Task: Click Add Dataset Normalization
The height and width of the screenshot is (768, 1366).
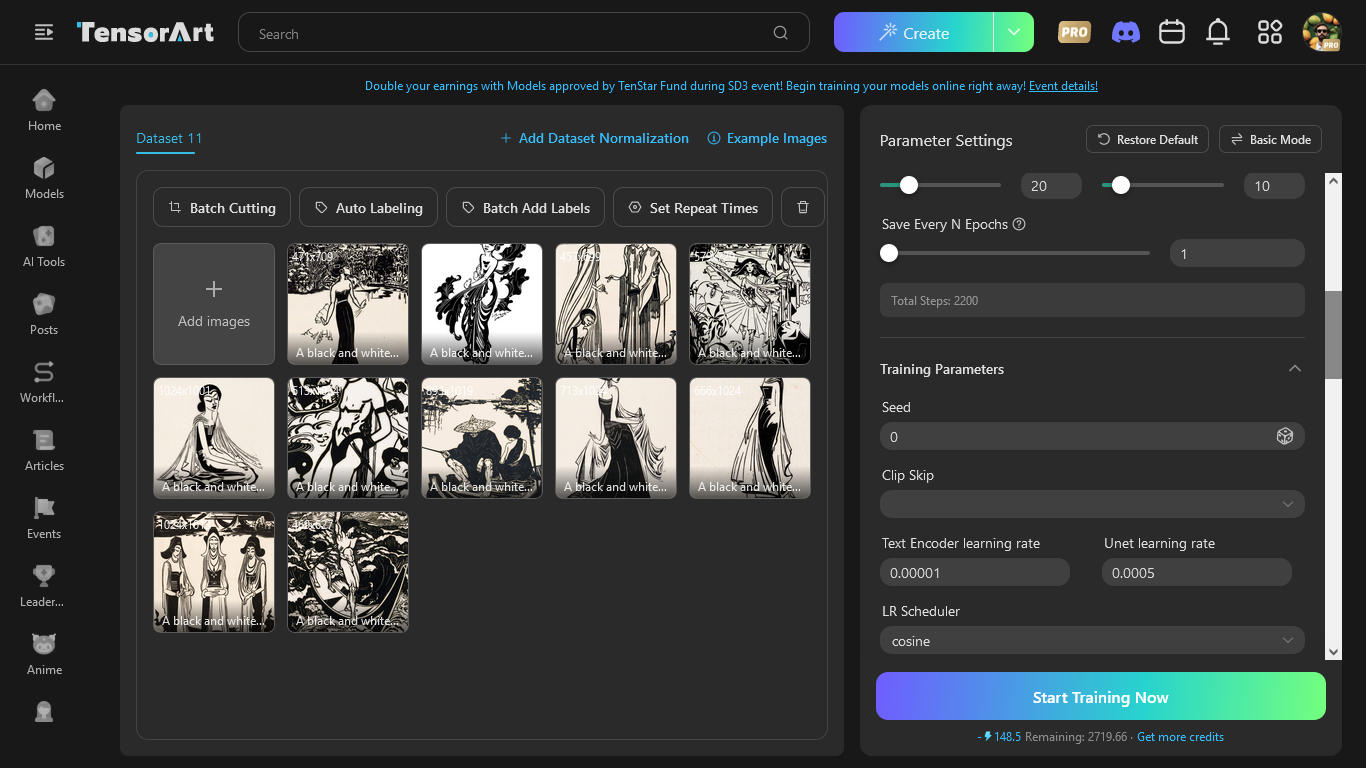Action: tap(595, 138)
